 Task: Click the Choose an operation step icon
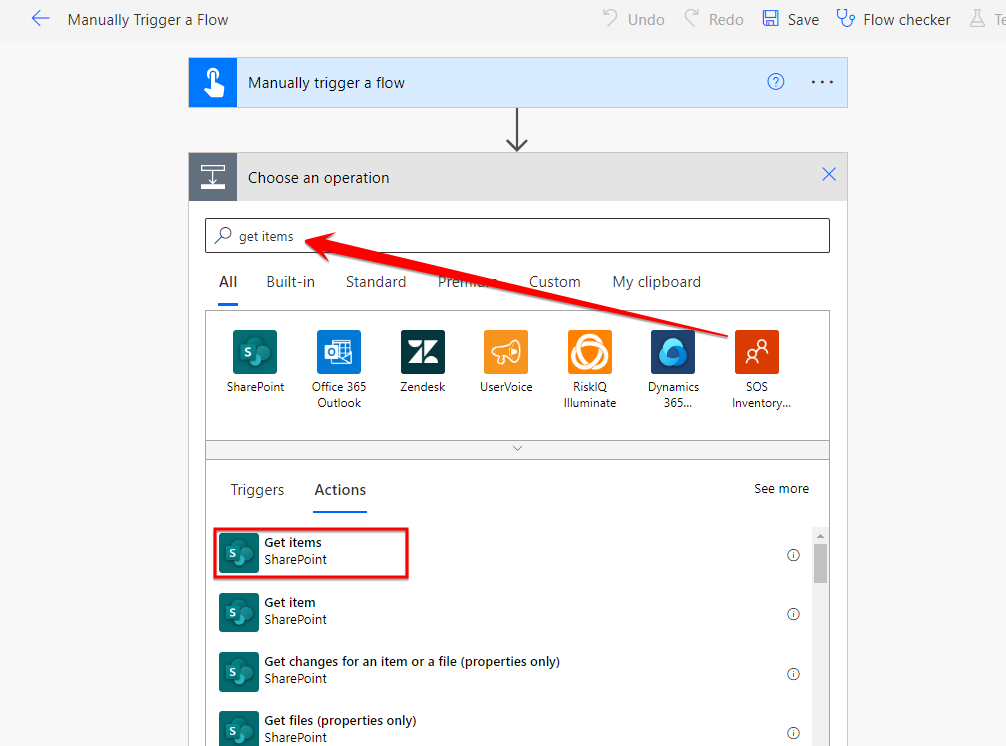tap(213, 177)
